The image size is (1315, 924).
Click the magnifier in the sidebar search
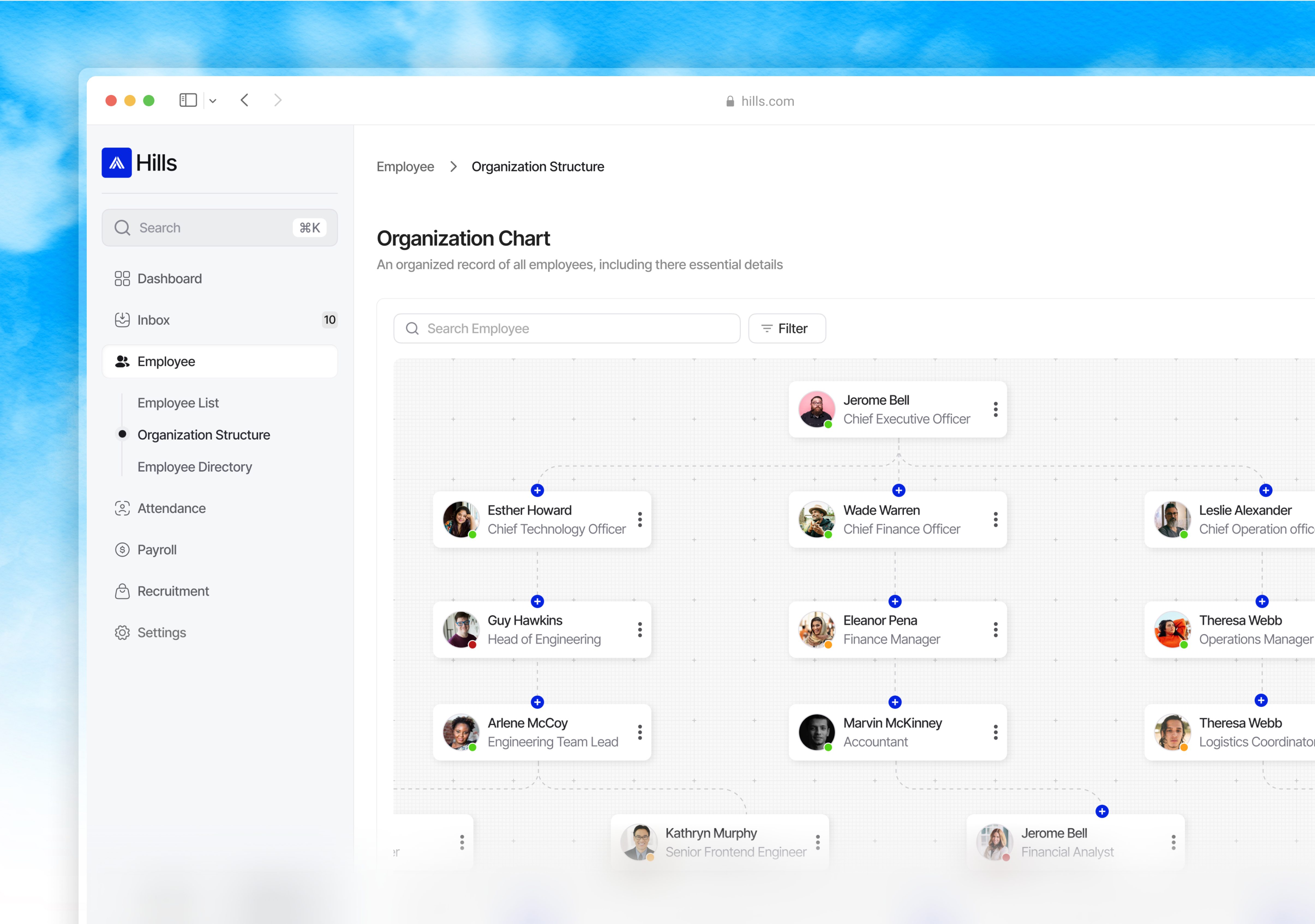(122, 228)
